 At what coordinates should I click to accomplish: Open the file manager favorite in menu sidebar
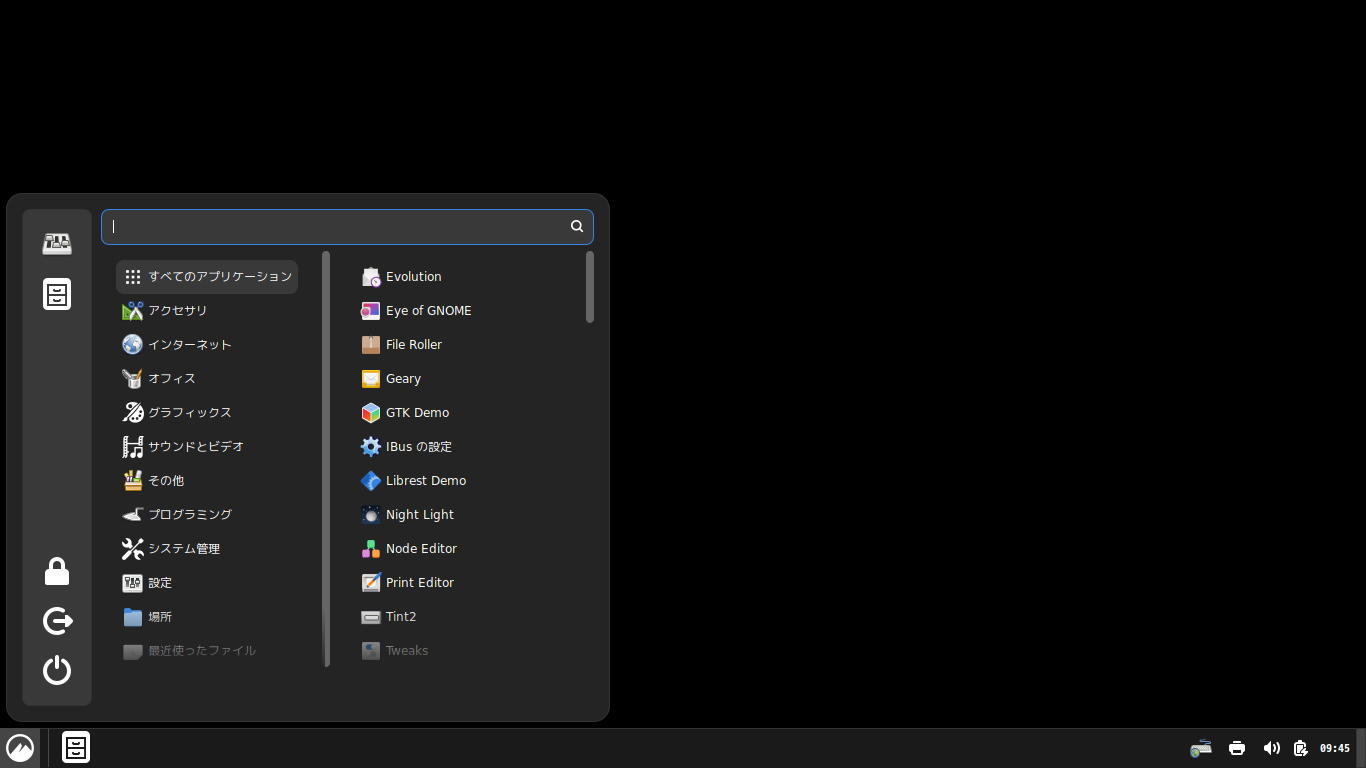click(57, 294)
